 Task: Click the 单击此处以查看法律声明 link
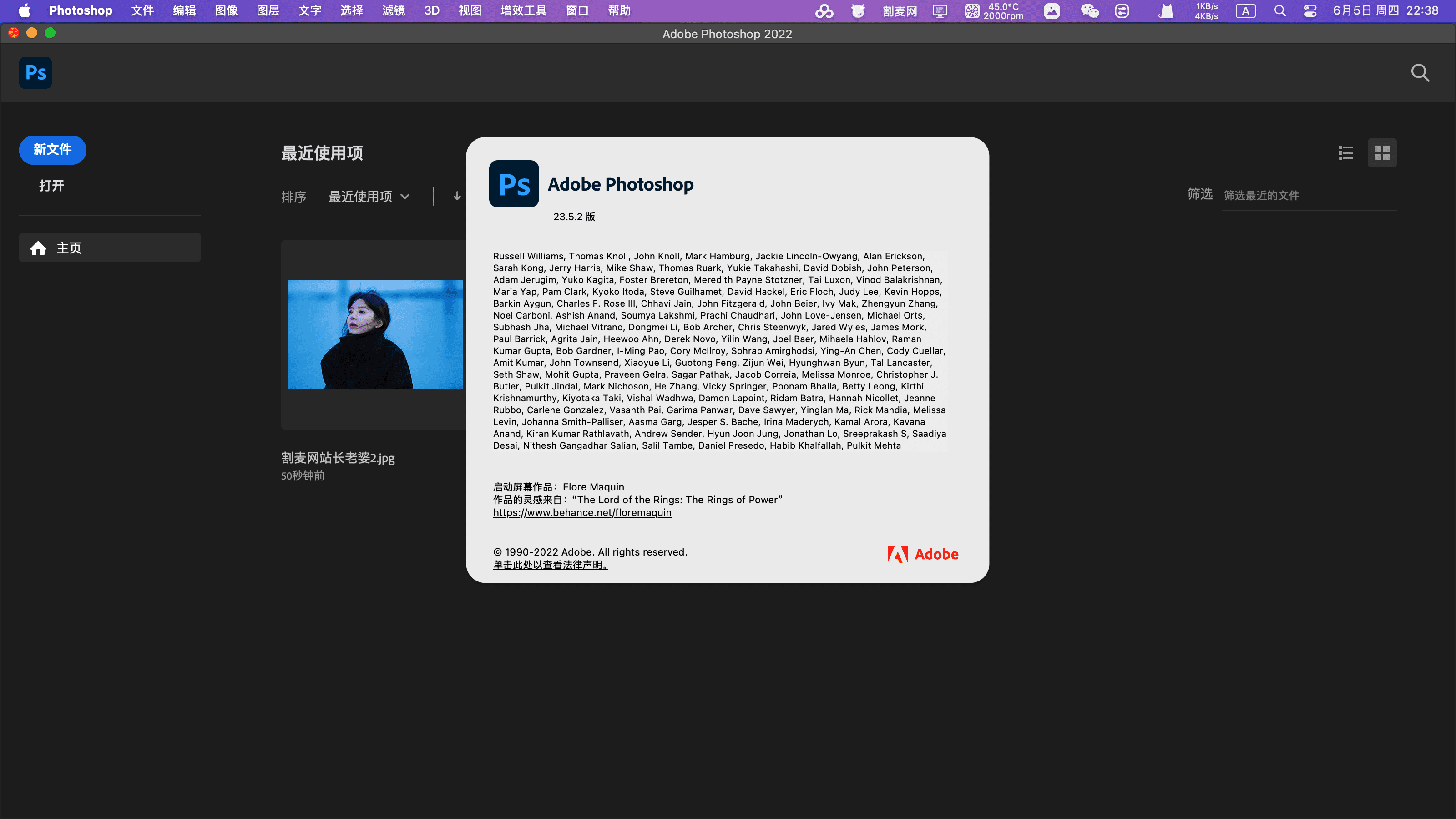[550, 565]
